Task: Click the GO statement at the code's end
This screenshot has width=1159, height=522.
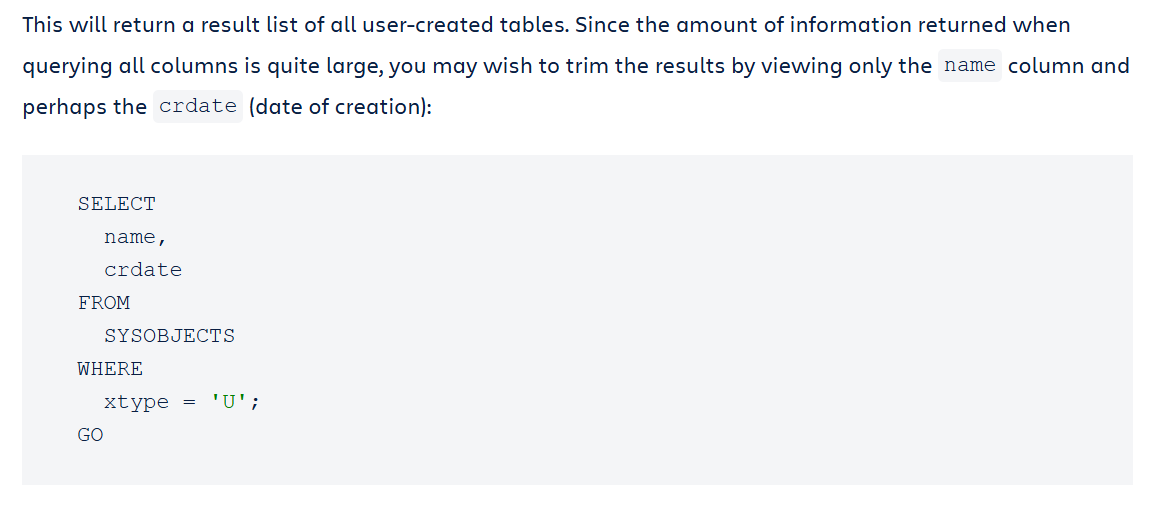Action: pyautogui.click(x=90, y=435)
